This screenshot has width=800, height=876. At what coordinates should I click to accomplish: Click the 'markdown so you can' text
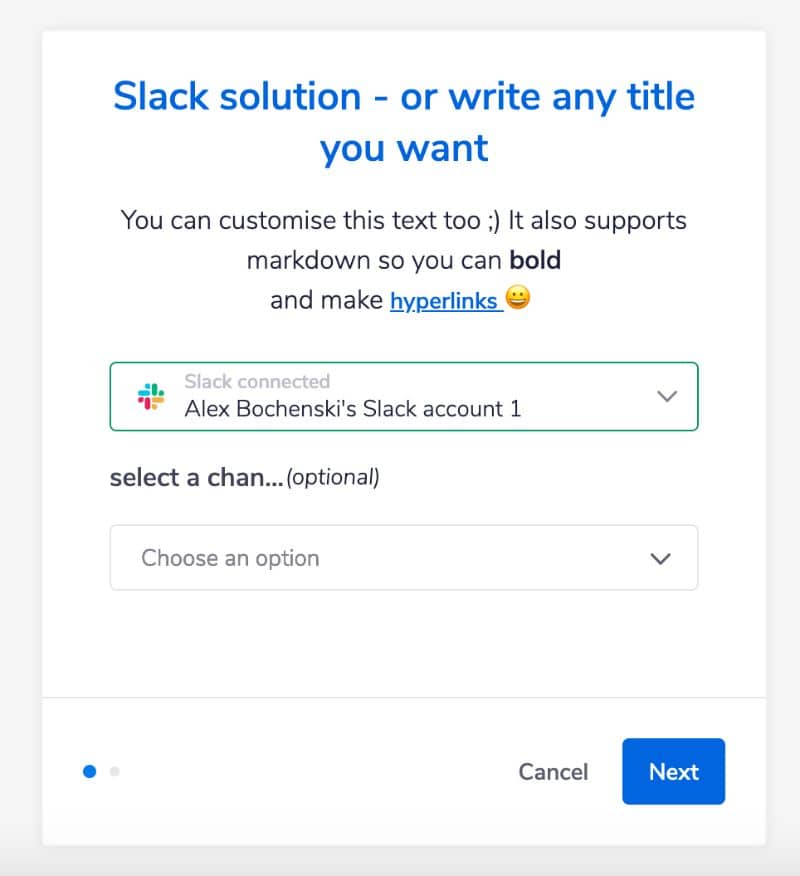(x=374, y=260)
